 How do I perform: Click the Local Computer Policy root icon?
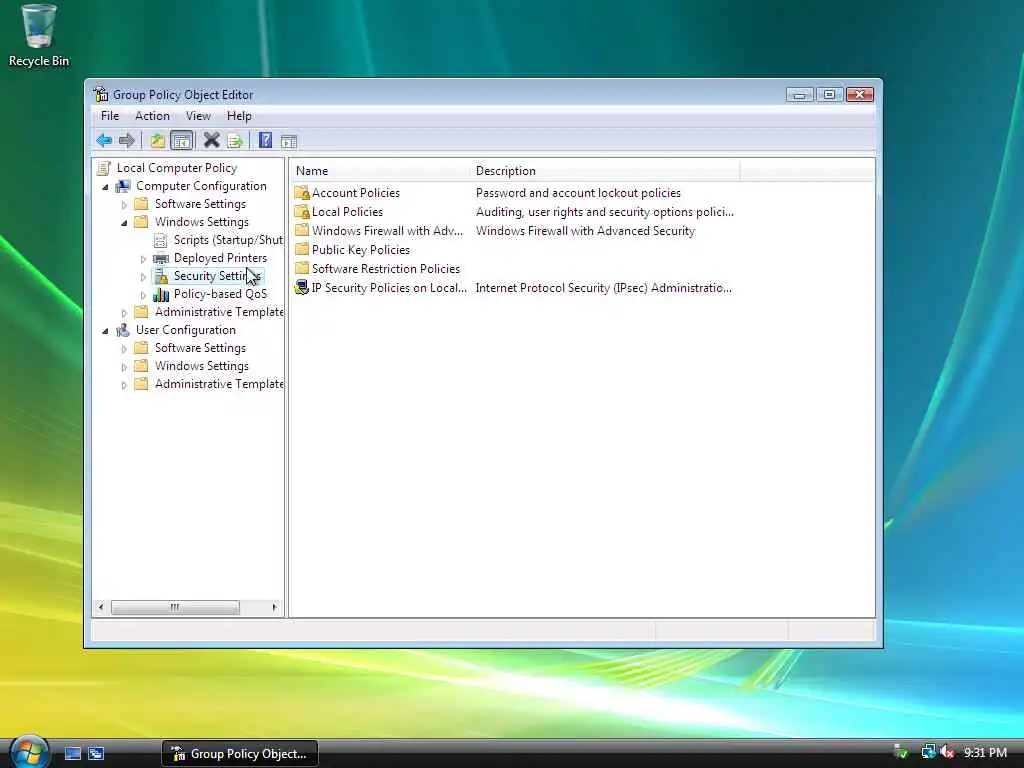pyautogui.click(x=104, y=168)
